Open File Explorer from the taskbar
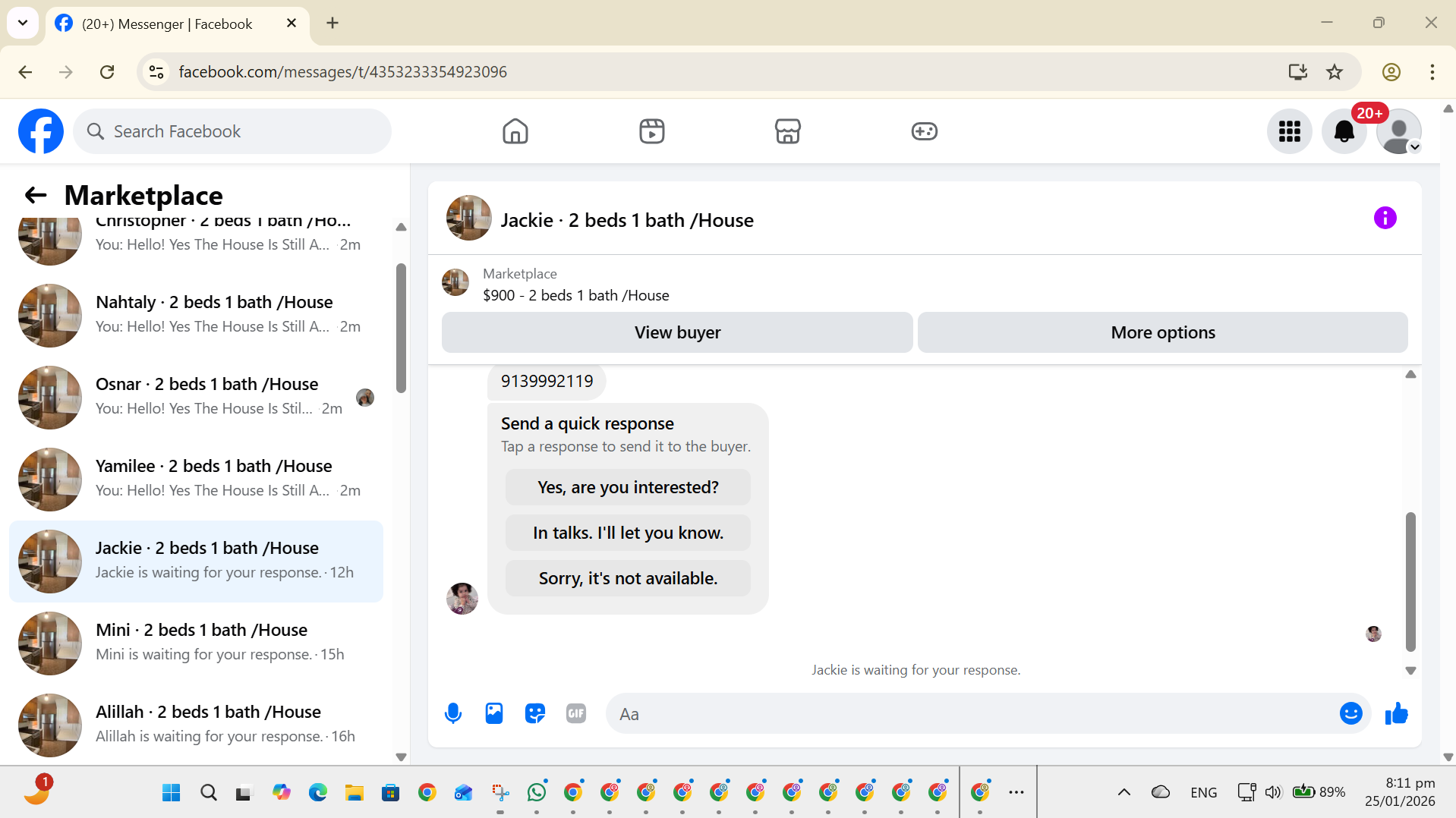The height and width of the screenshot is (818, 1456). click(354, 792)
